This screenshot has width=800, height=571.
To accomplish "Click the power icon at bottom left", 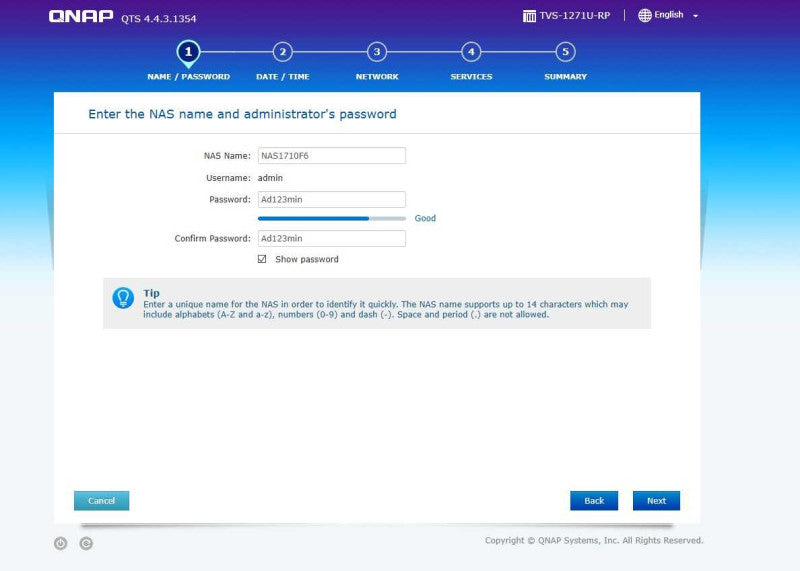I will (60, 543).
